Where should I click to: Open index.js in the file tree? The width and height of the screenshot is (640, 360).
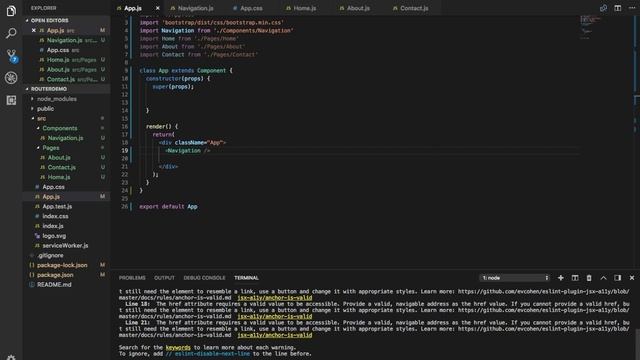[53, 226]
